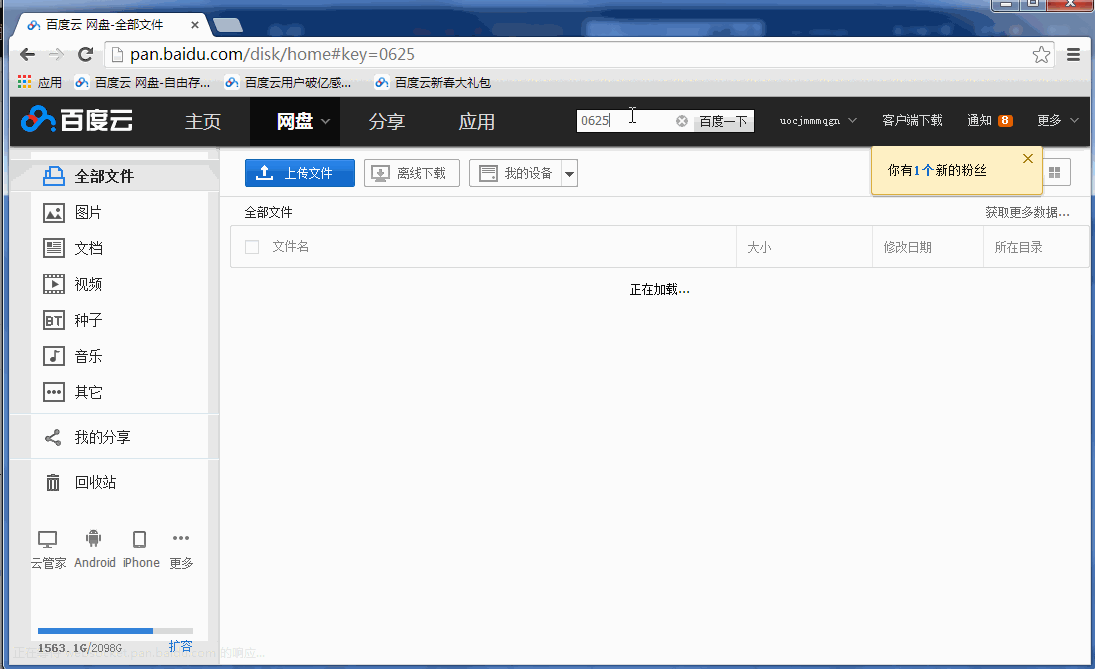The height and width of the screenshot is (669, 1095).
Task: Open the Share navigation tab
Action: click(387, 122)
